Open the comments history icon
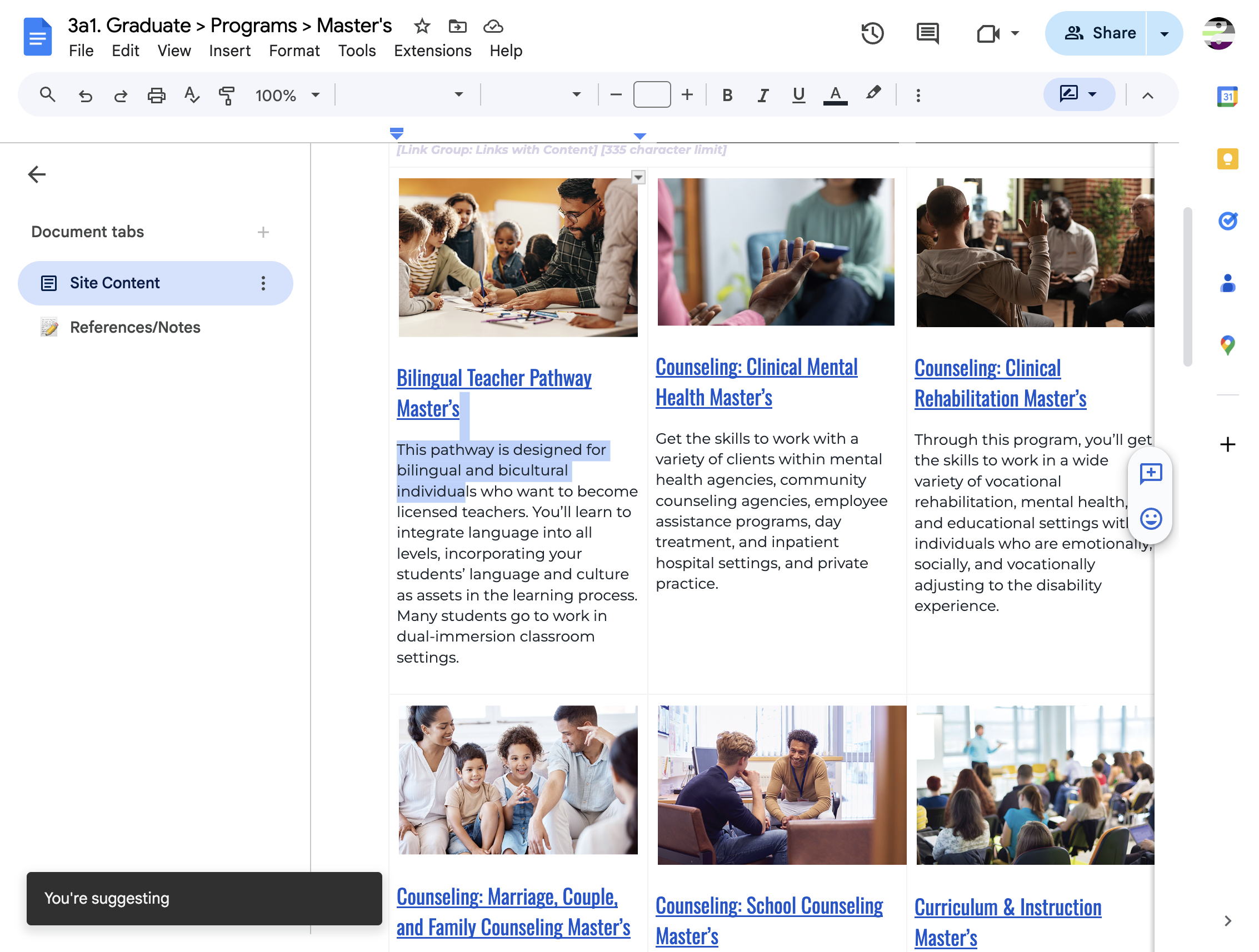 click(927, 33)
